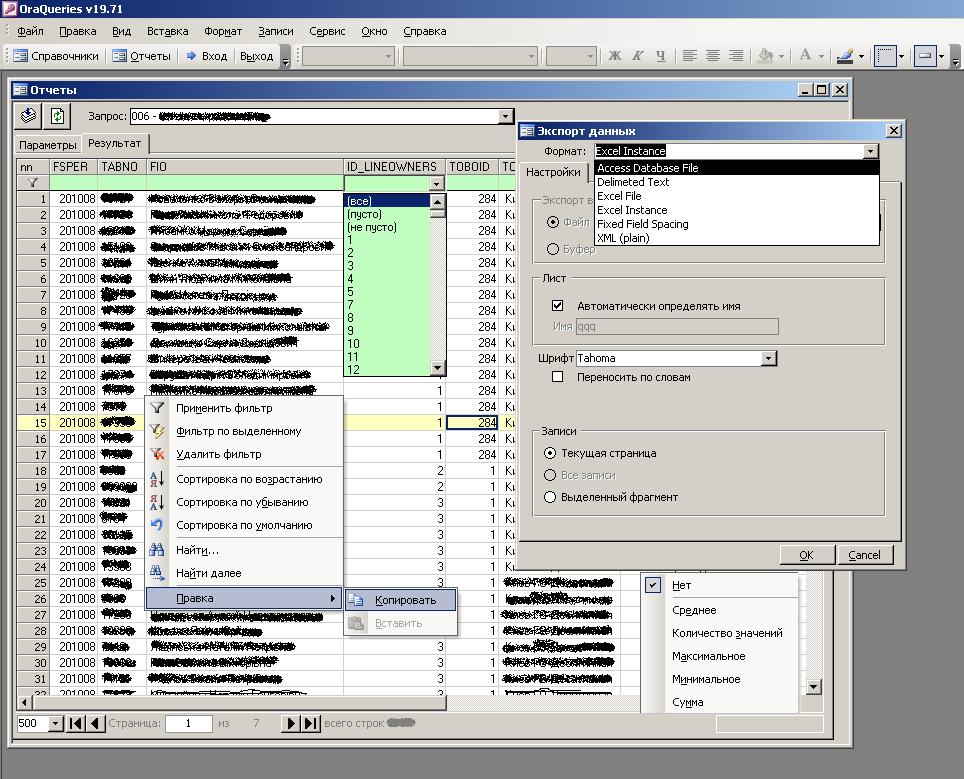Open the ID_LINEOWNERS filter dropdown arrow
The height and width of the screenshot is (779, 964).
tap(437, 183)
